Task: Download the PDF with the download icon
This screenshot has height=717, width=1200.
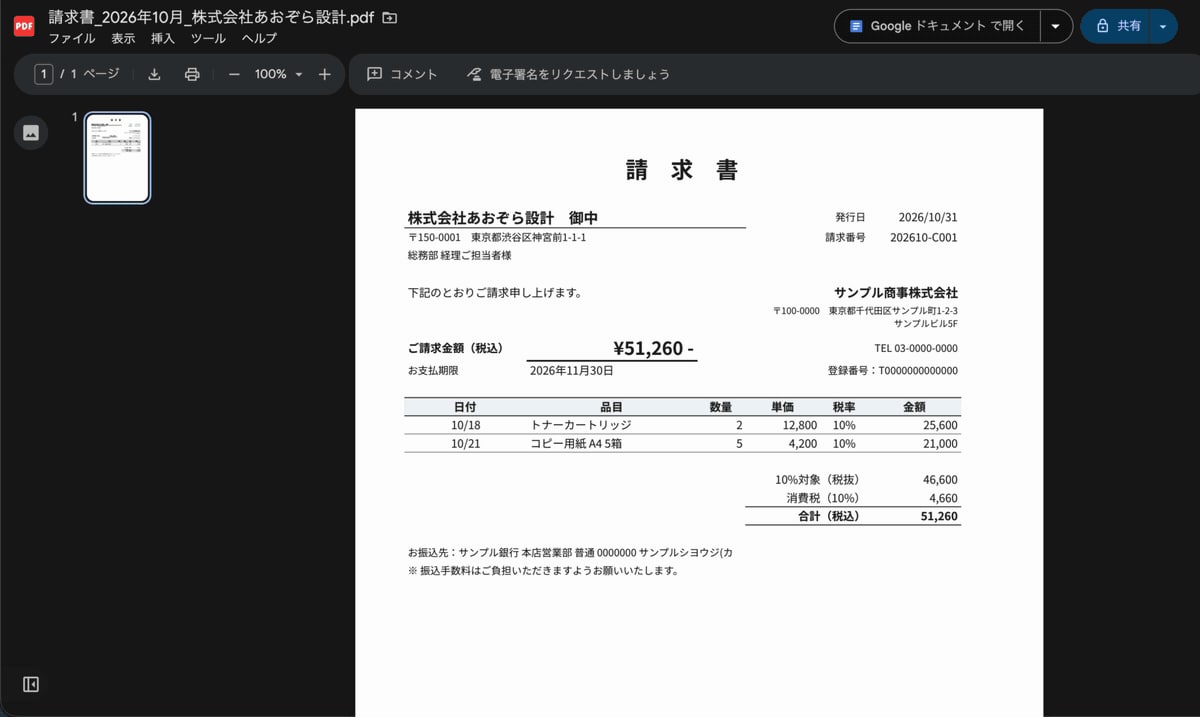Action: coord(154,74)
